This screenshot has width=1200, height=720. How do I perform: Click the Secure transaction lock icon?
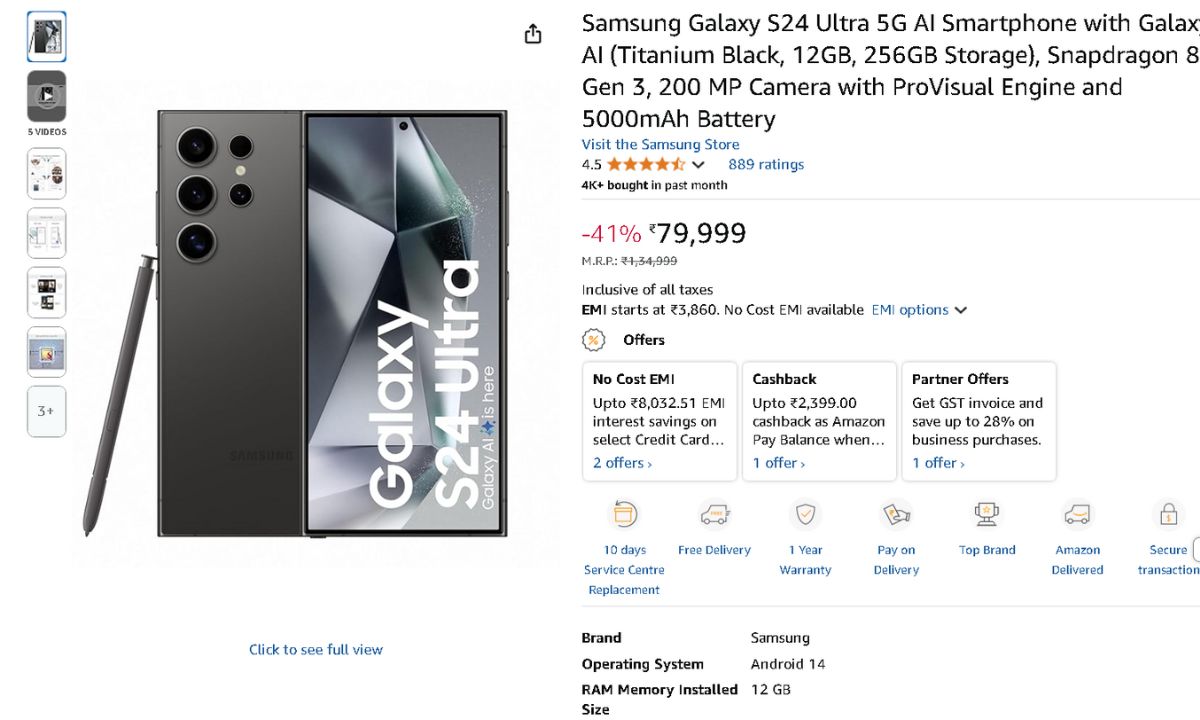tap(1168, 515)
